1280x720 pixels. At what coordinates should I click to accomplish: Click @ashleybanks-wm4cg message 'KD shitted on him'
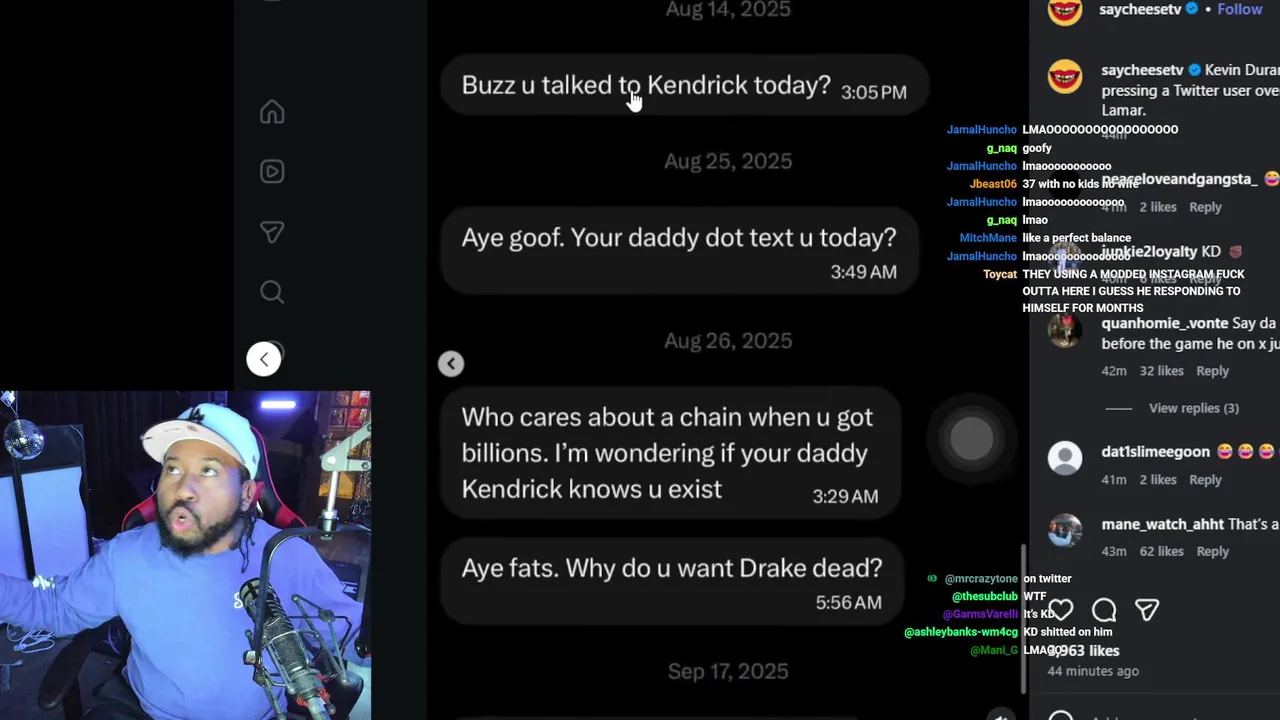pos(1008,632)
